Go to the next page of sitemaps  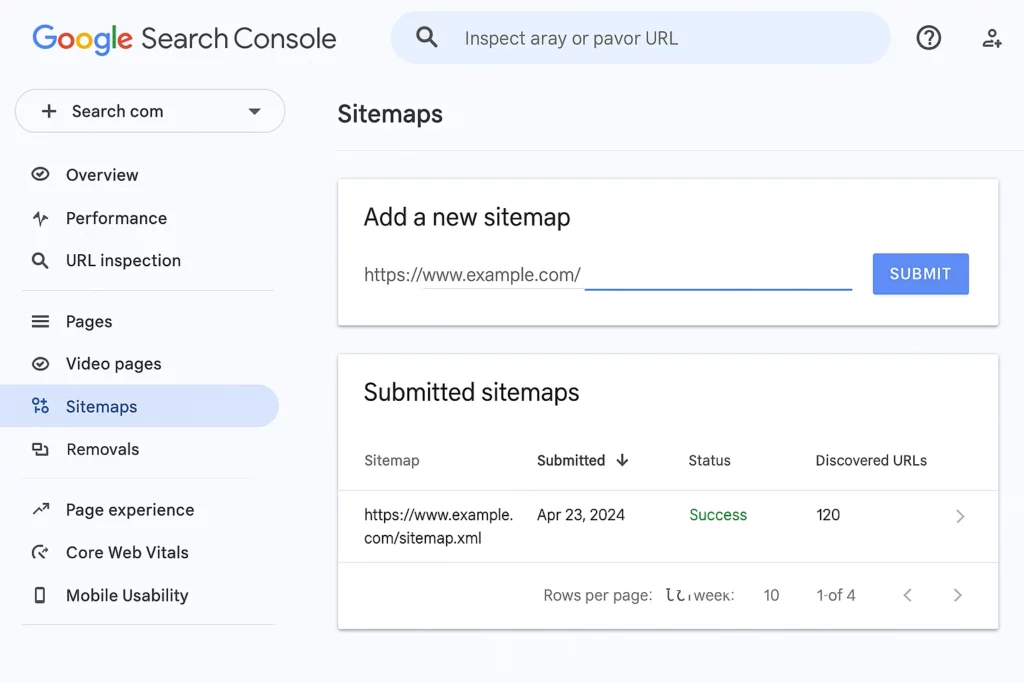958,595
